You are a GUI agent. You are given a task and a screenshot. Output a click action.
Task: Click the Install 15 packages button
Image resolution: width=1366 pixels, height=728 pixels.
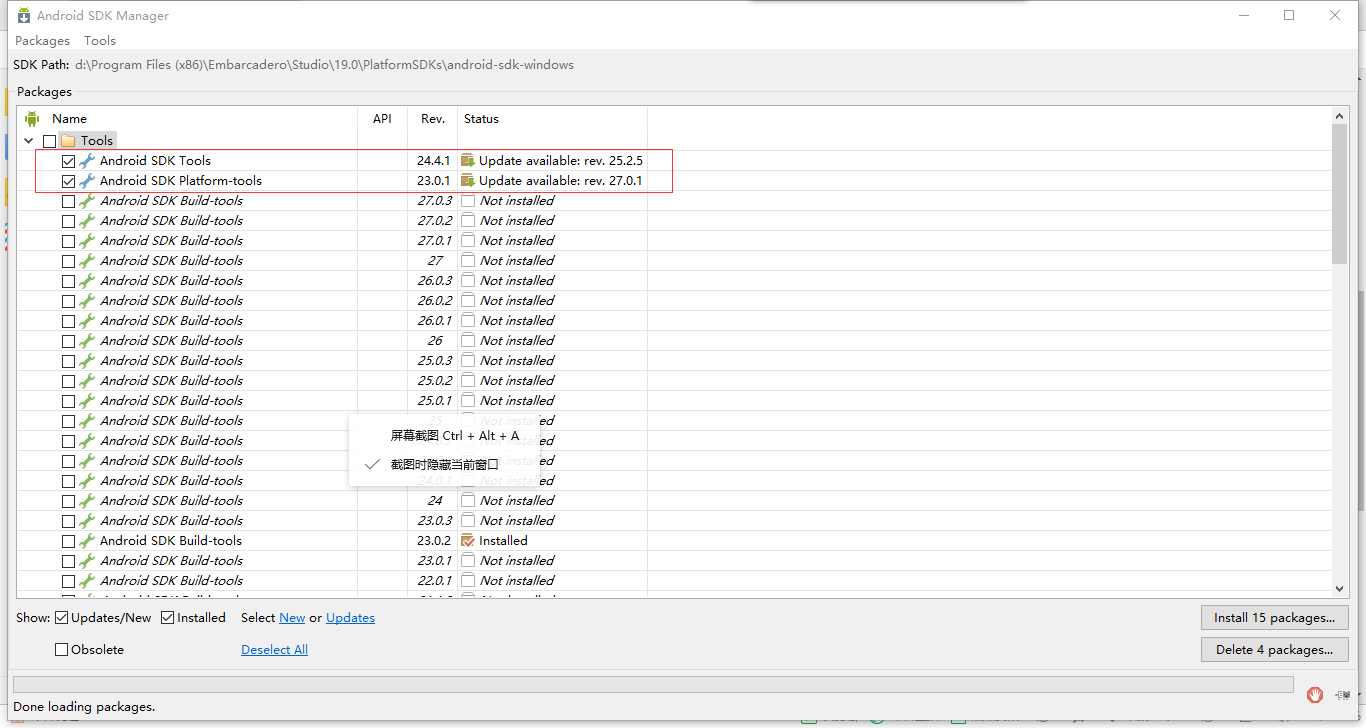pos(1275,618)
